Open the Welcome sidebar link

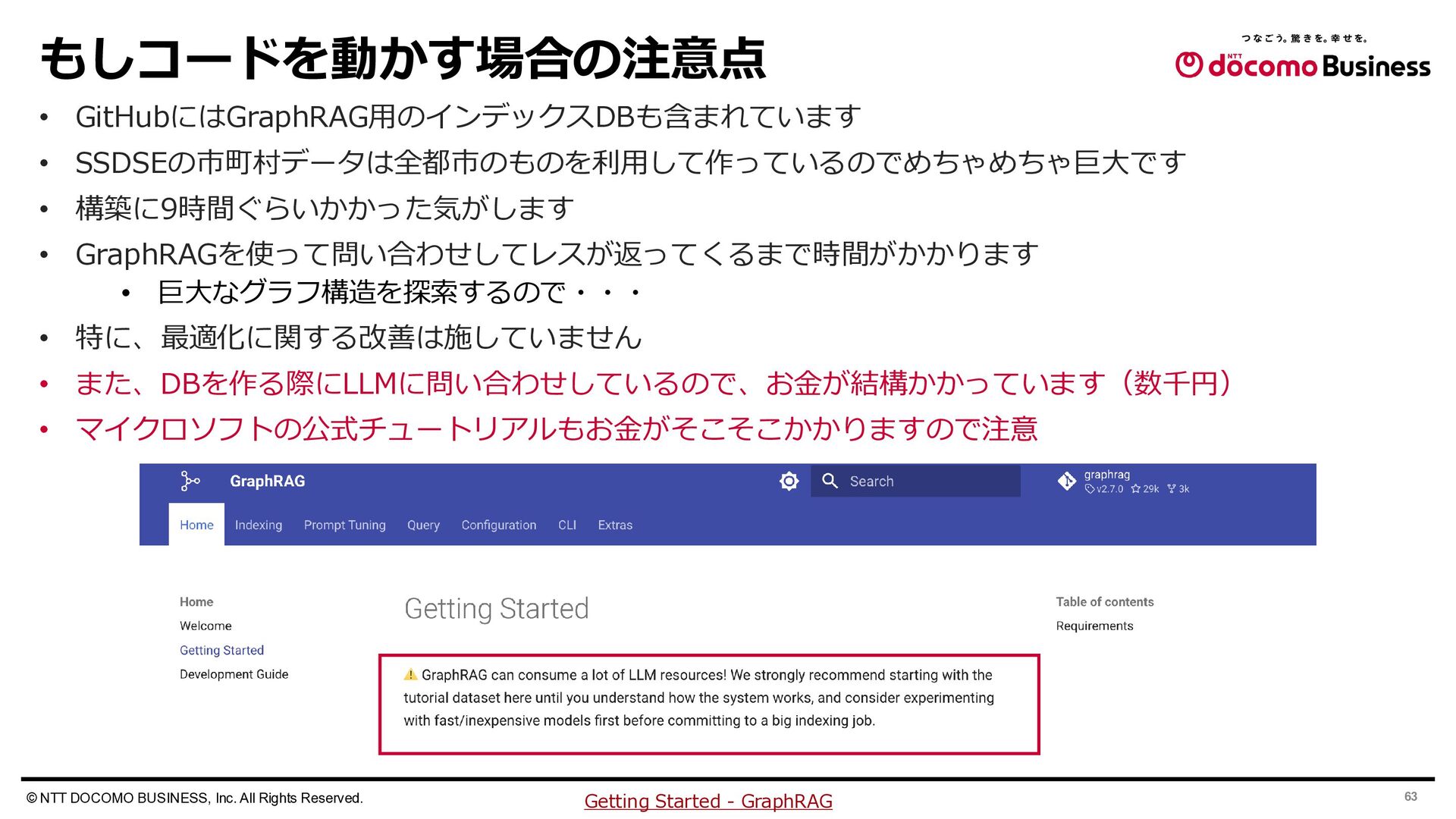pyautogui.click(x=206, y=626)
